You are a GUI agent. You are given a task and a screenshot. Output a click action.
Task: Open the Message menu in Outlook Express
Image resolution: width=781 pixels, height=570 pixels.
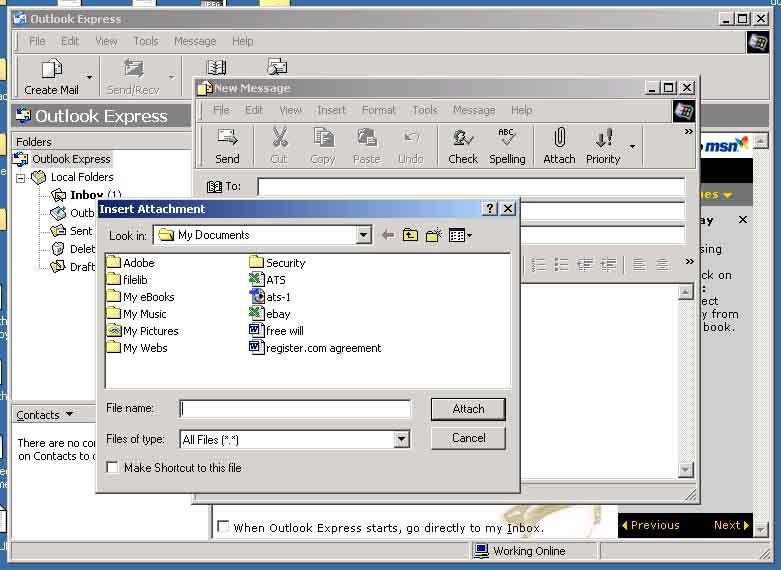pyautogui.click(x=195, y=41)
